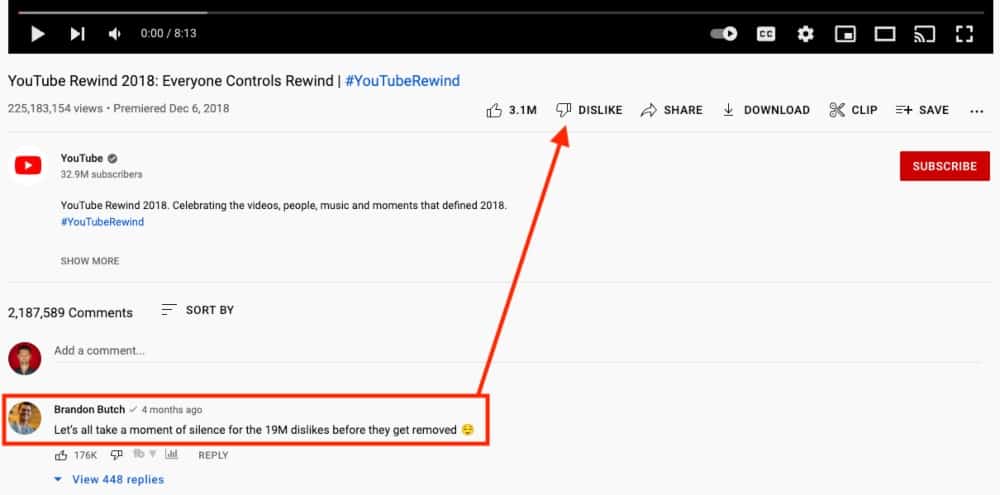Viewport: 1000px width, 495px height.
Task: Click the 176K comment like count
Action: coord(85,455)
